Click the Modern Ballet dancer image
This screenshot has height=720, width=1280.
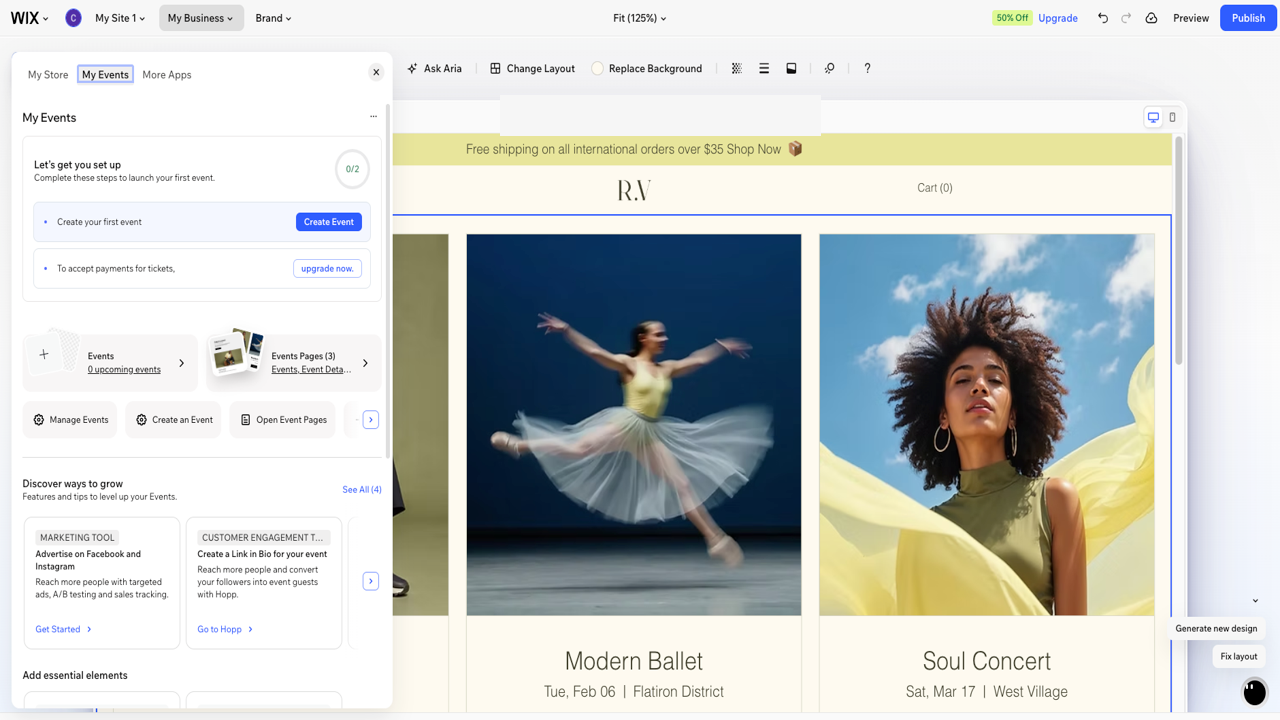click(x=634, y=425)
